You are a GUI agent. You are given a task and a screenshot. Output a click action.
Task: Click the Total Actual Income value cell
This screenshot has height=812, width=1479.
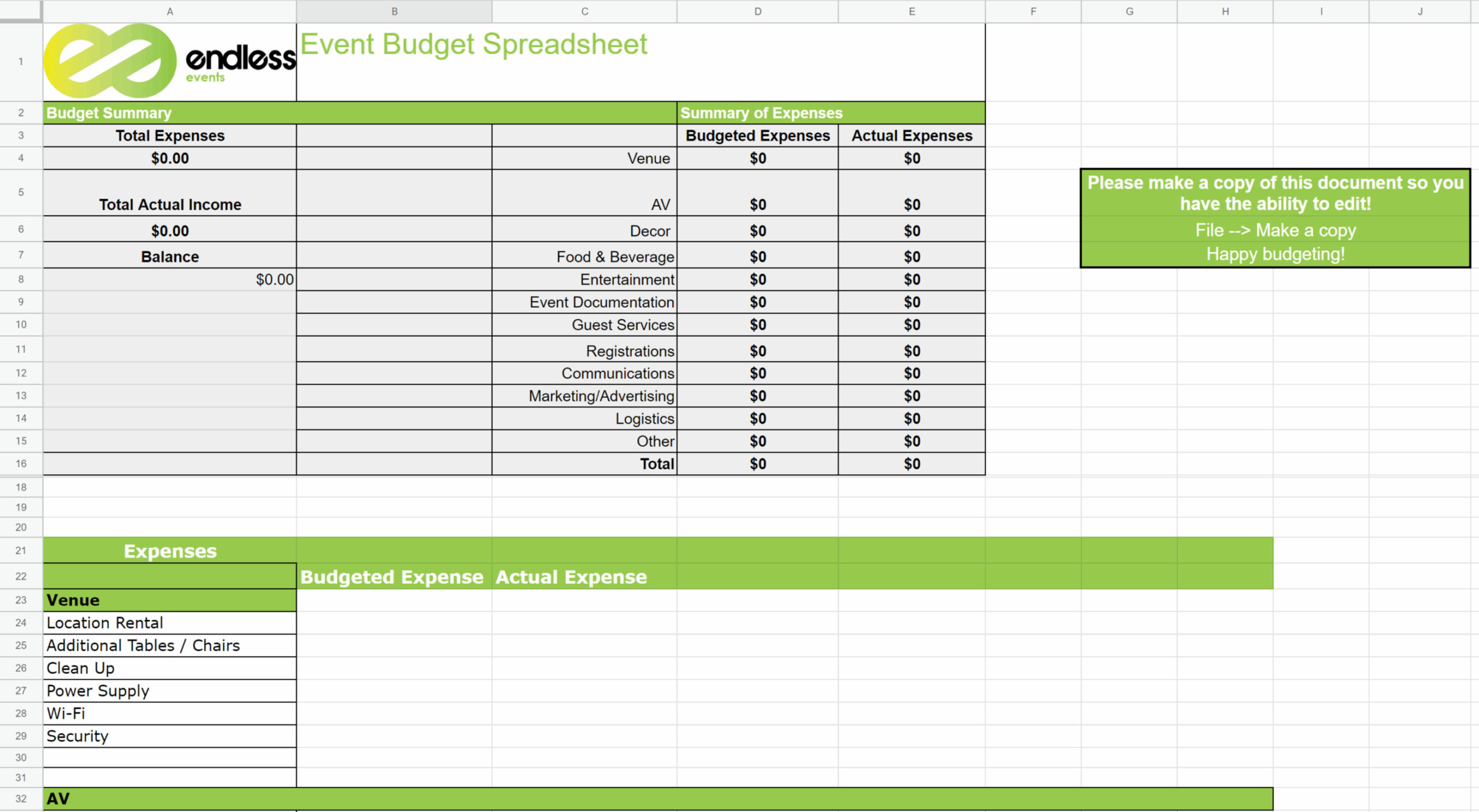coord(170,231)
